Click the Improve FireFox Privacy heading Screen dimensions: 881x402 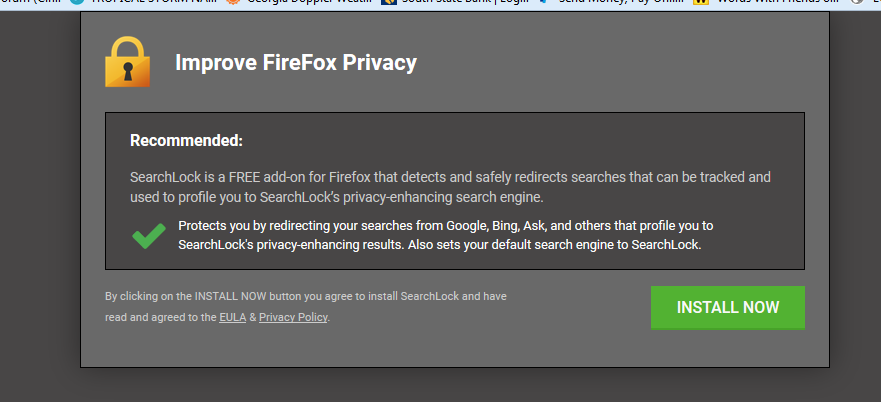[x=296, y=62]
